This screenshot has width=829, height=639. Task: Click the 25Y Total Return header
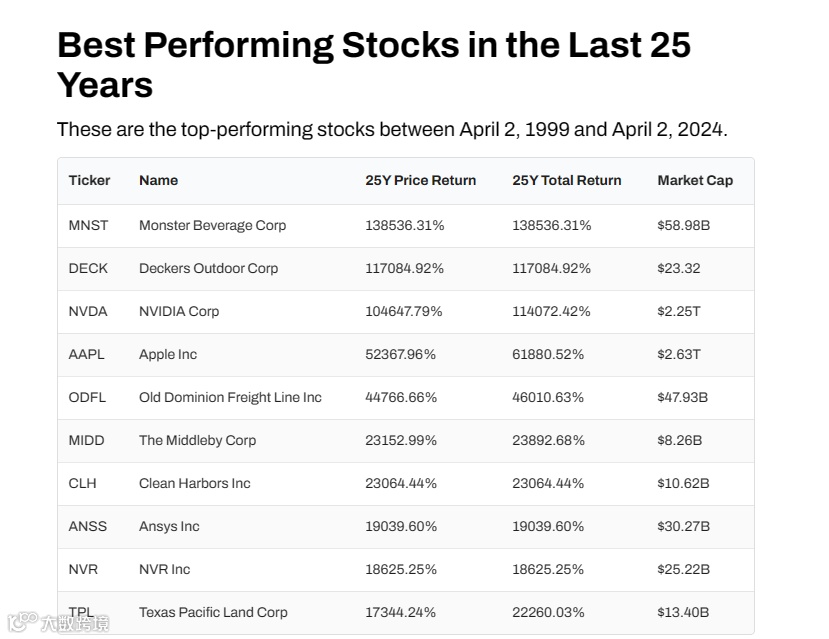566,181
